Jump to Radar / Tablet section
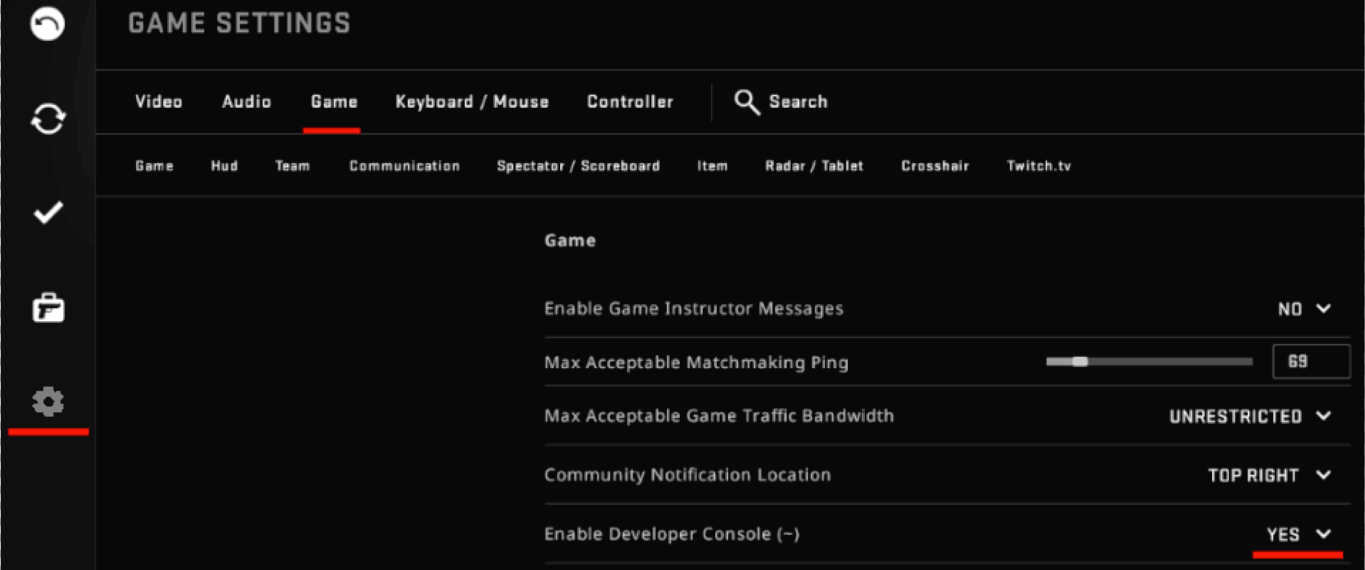Screen dimensions: 1365x570 coord(814,166)
